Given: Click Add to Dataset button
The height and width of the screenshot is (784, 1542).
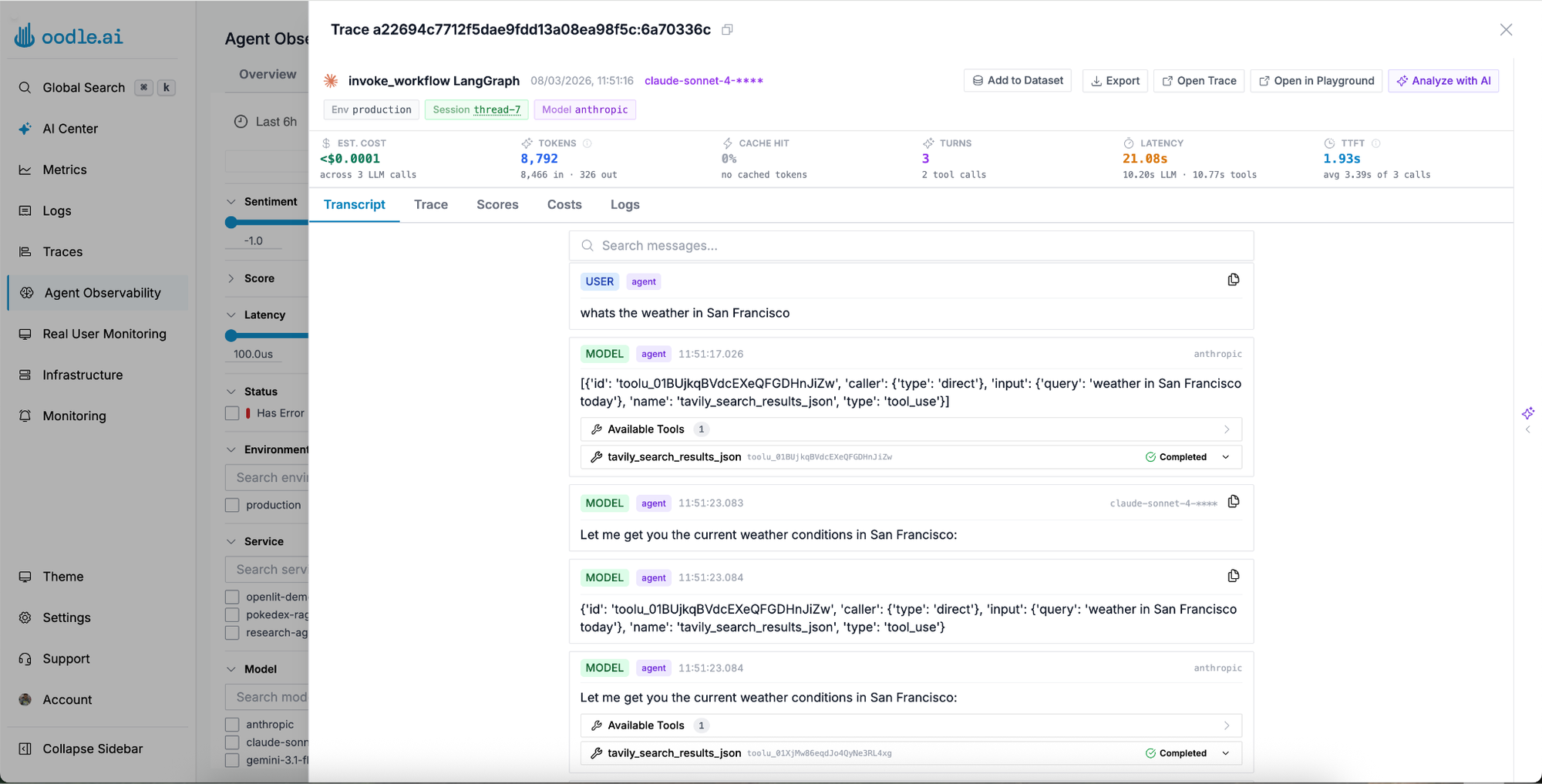Looking at the screenshot, I should 1017,80.
